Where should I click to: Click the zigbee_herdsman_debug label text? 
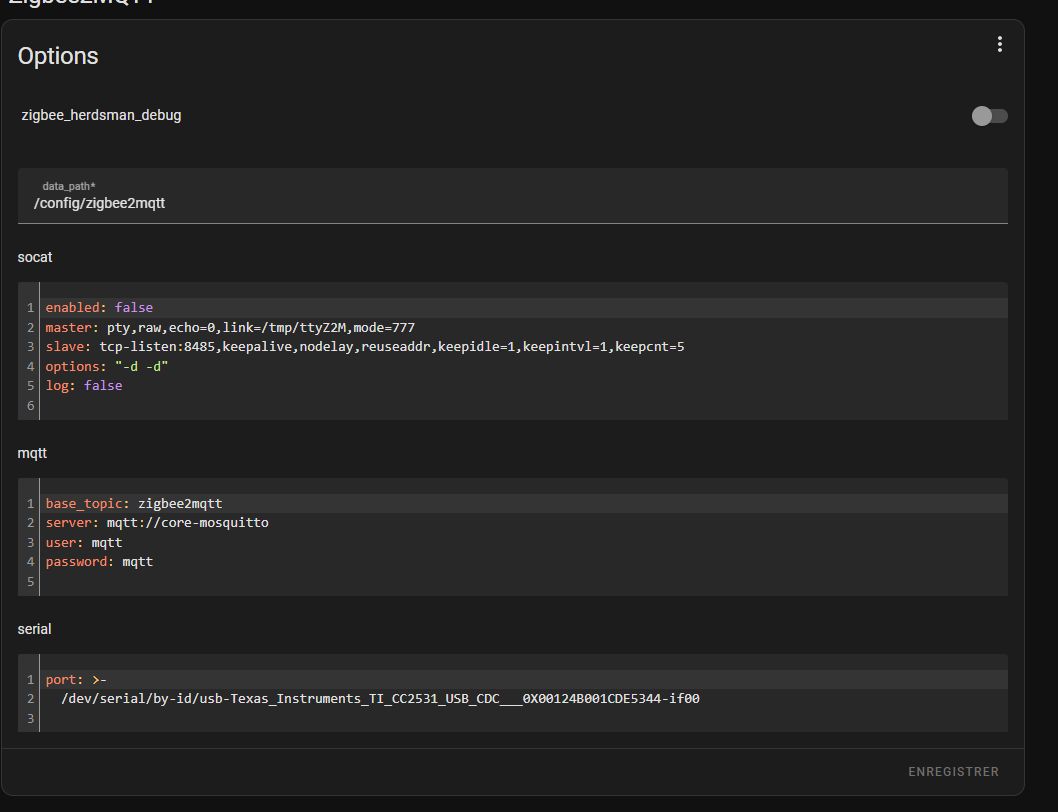click(102, 116)
